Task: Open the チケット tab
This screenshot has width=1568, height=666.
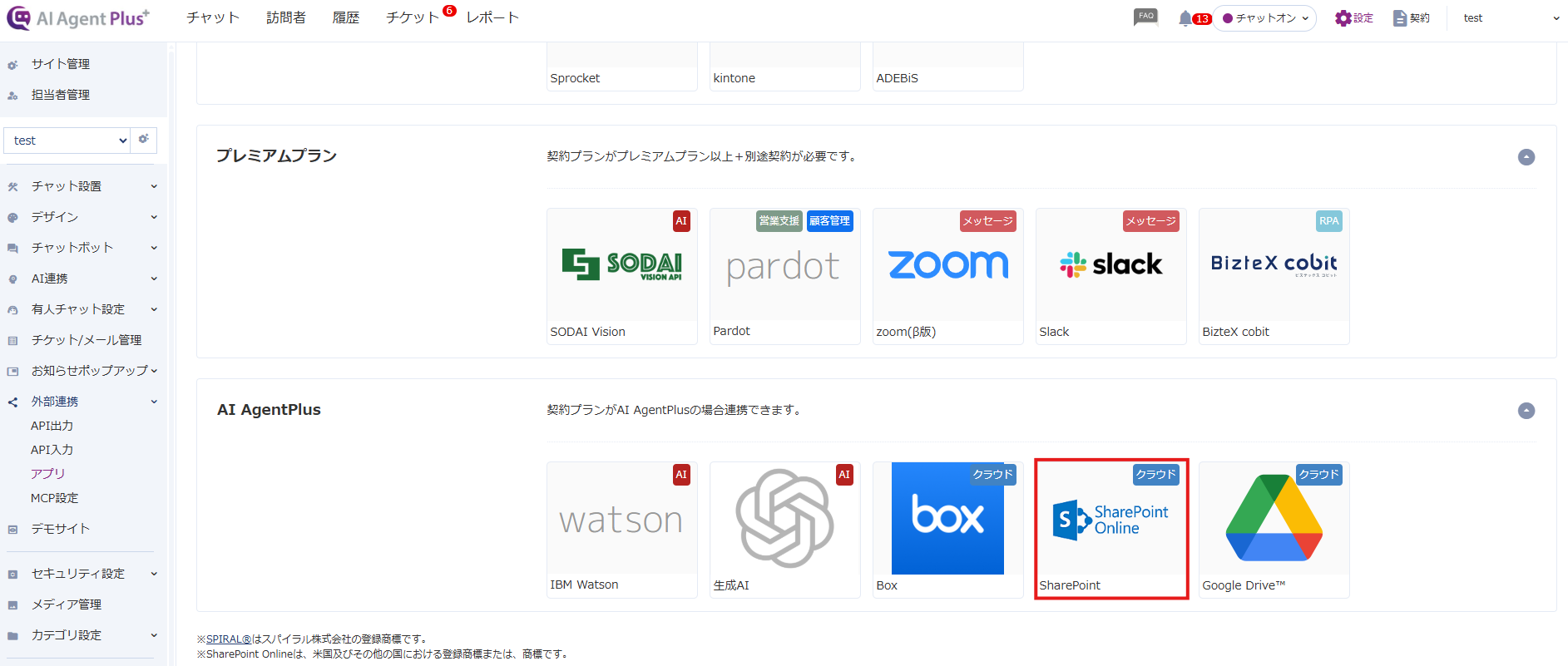Action: [x=413, y=17]
